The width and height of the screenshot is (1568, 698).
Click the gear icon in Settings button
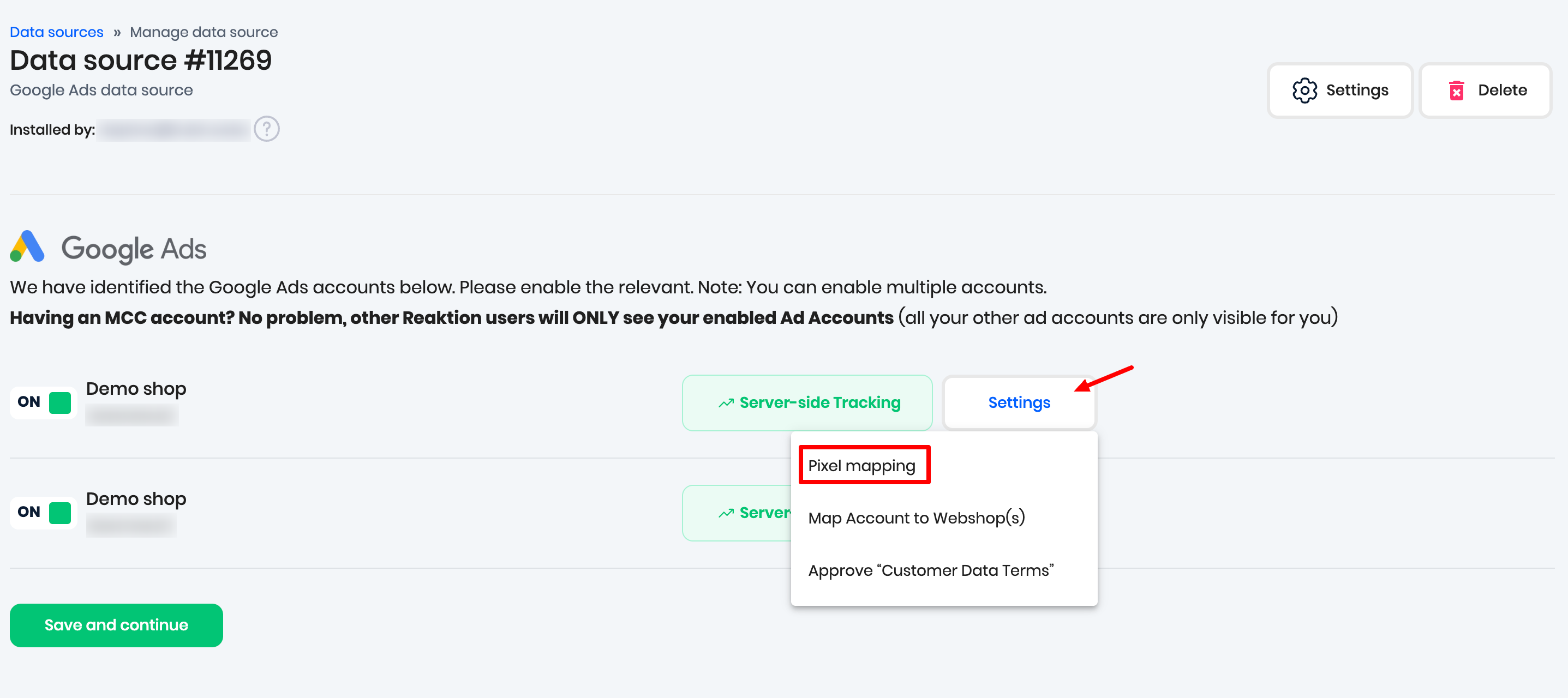(1304, 90)
